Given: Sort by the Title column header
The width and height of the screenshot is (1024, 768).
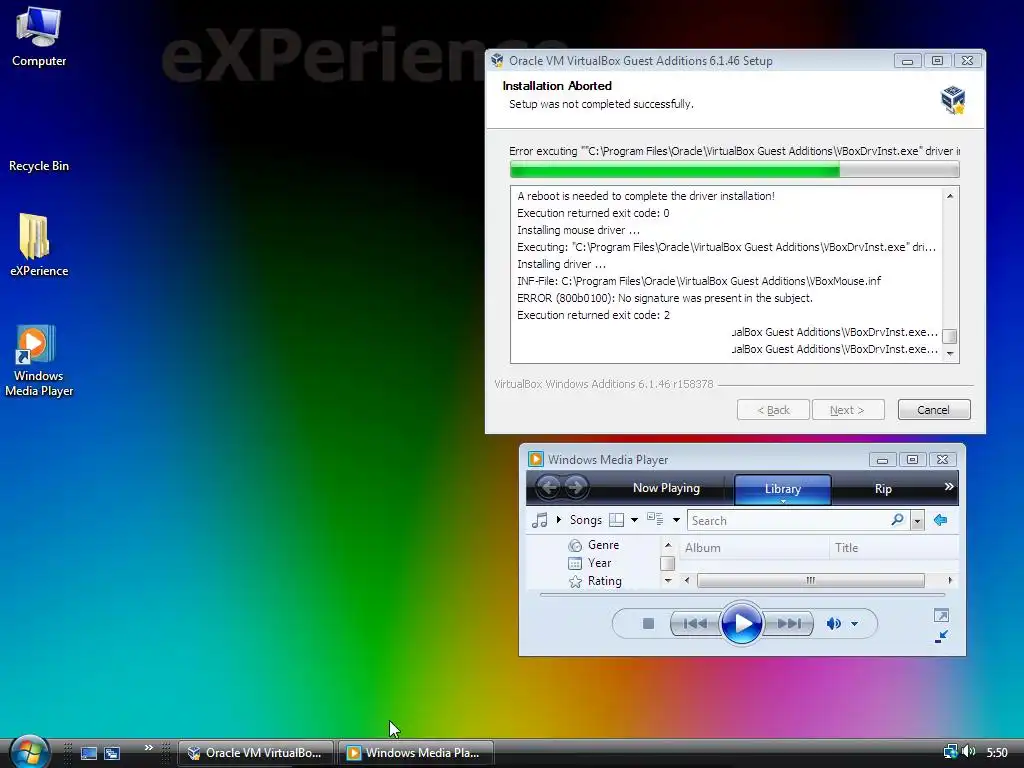Looking at the screenshot, I should 894,548.
